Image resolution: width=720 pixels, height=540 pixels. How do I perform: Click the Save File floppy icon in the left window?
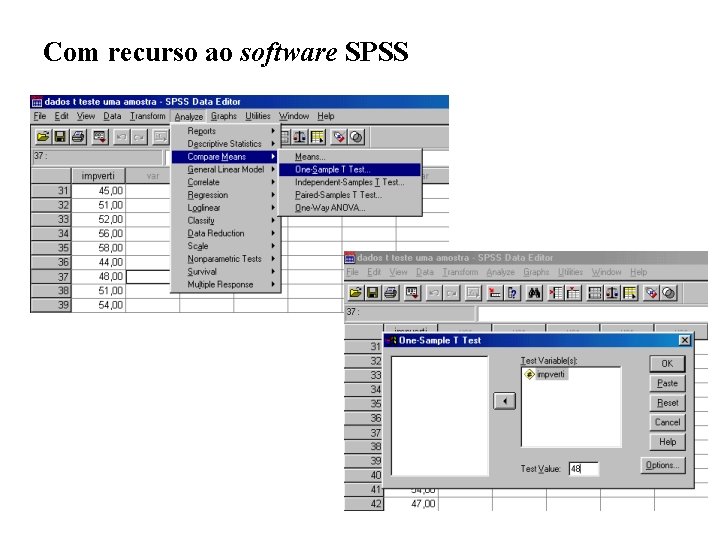pyautogui.click(x=60, y=137)
